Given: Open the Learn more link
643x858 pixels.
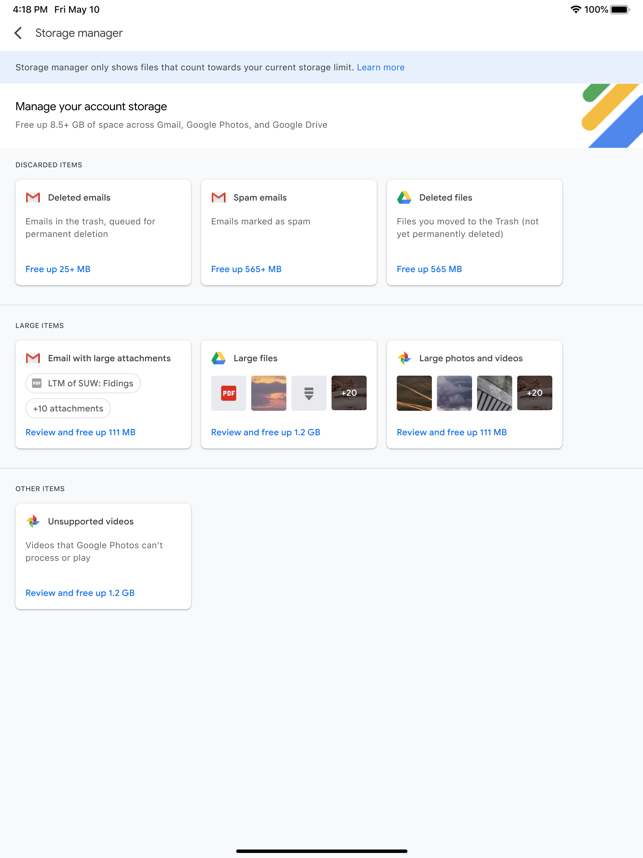Looking at the screenshot, I should pos(380,67).
